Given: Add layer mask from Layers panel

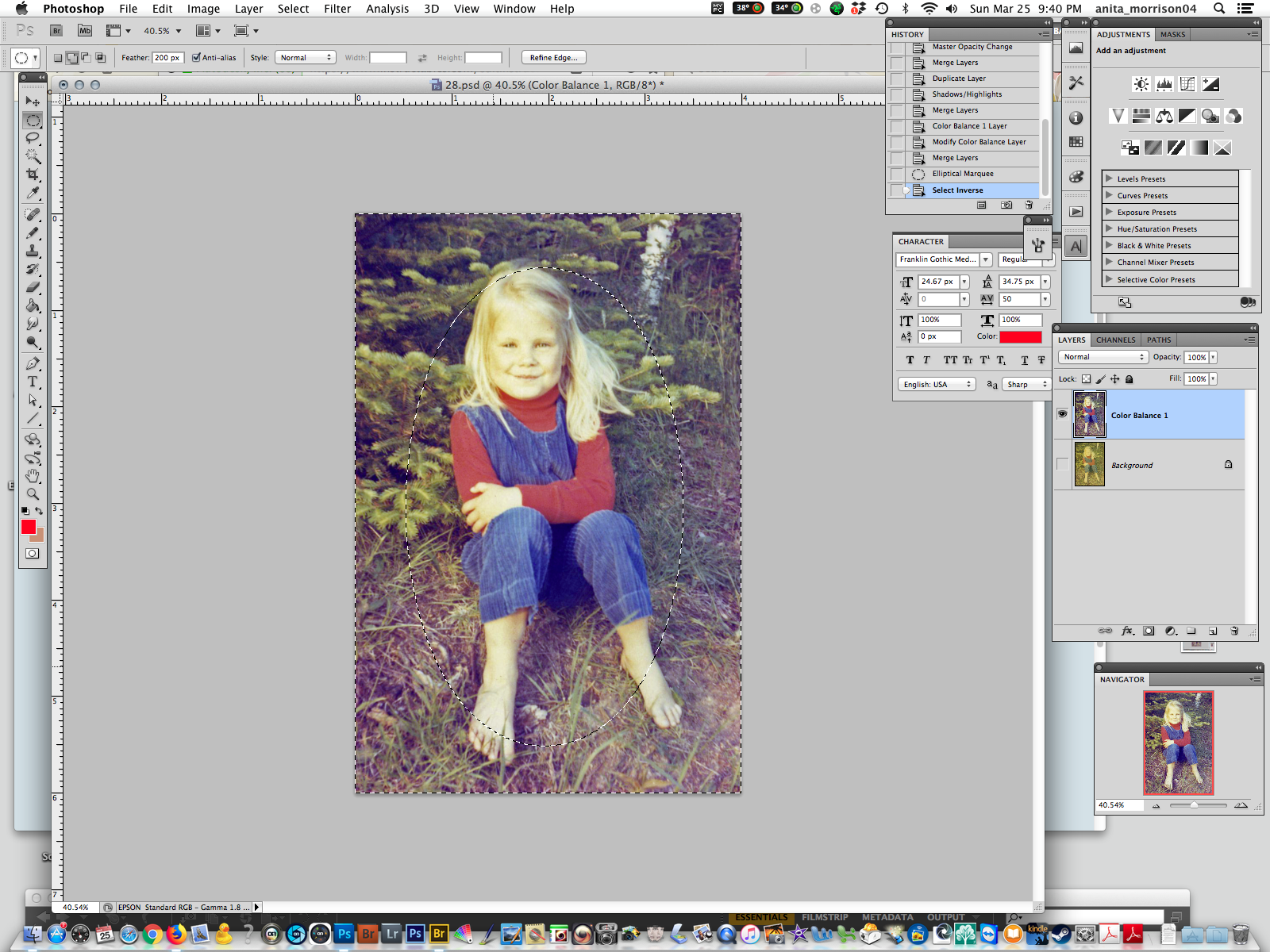Looking at the screenshot, I should click(x=1149, y=631).
